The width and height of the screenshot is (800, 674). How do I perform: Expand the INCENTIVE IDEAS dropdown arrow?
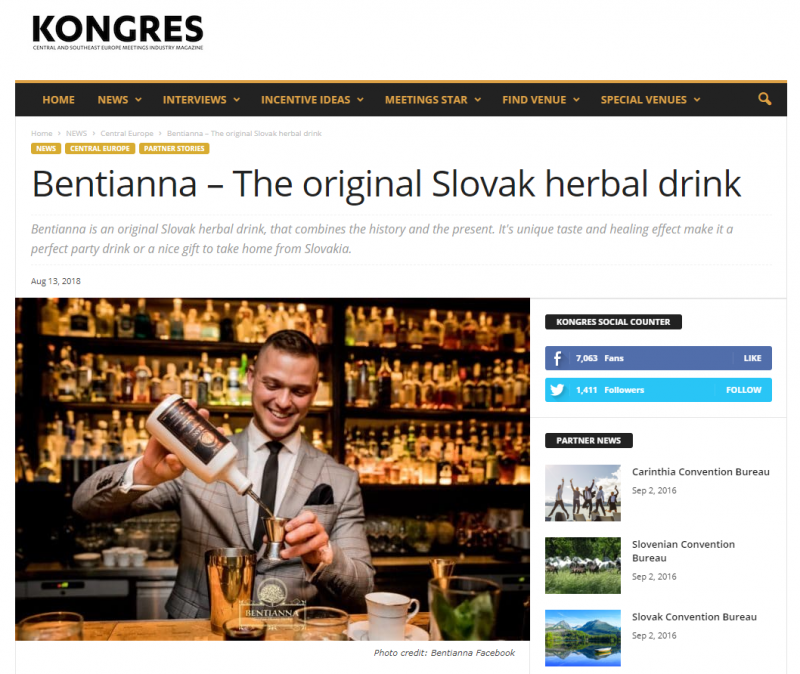point(360,100)
